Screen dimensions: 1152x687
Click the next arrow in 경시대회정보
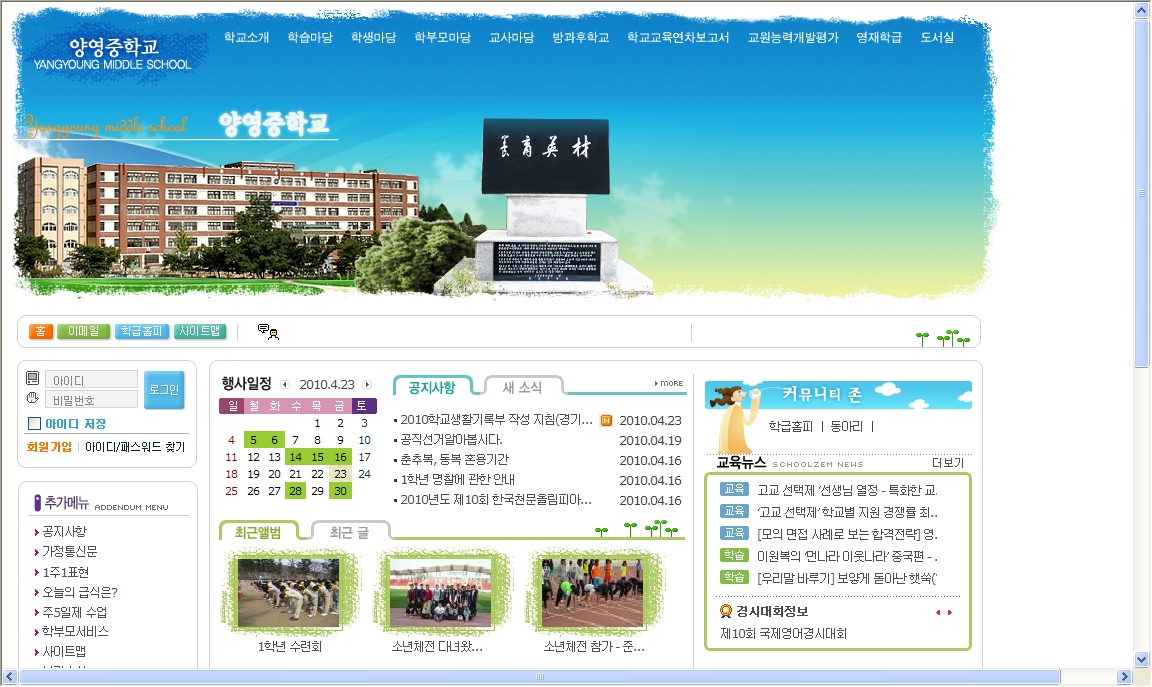tap(950, 612)
